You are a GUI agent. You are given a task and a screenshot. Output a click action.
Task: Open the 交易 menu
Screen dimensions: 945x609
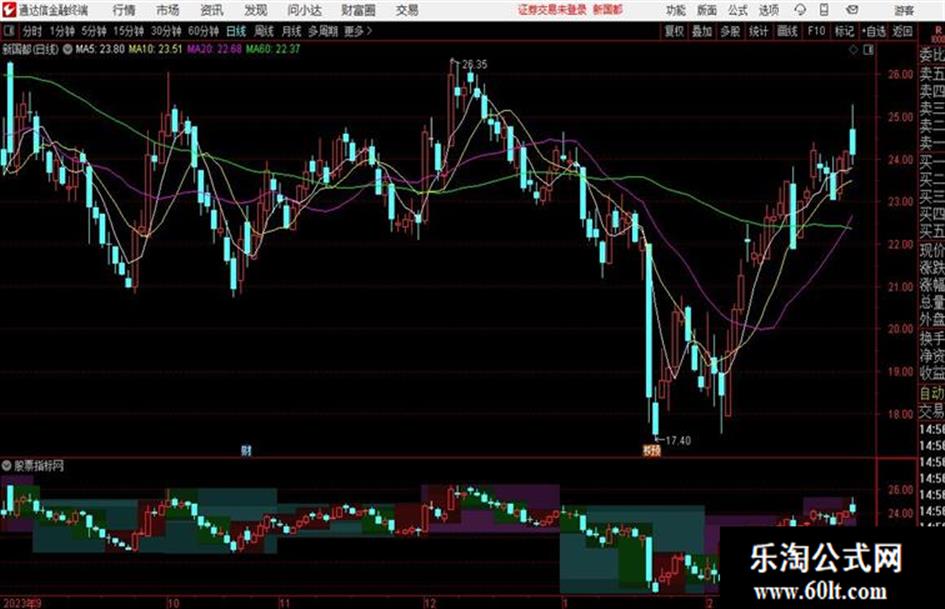(407, 10)
